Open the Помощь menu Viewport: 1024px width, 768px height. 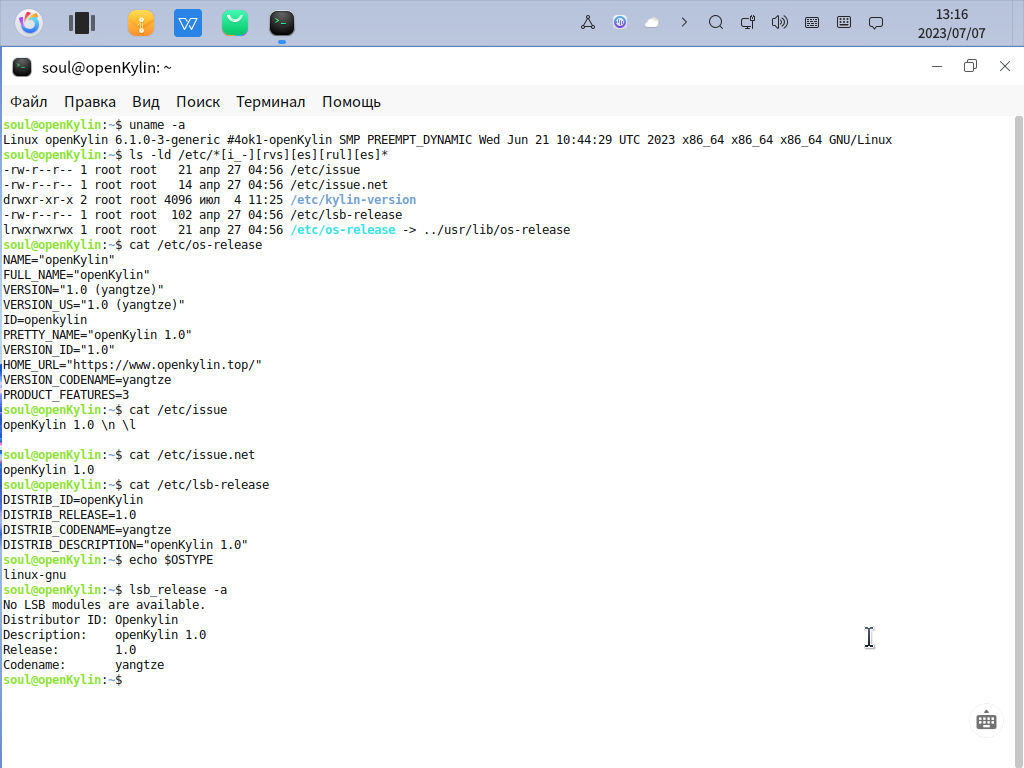tap(351, 102)
